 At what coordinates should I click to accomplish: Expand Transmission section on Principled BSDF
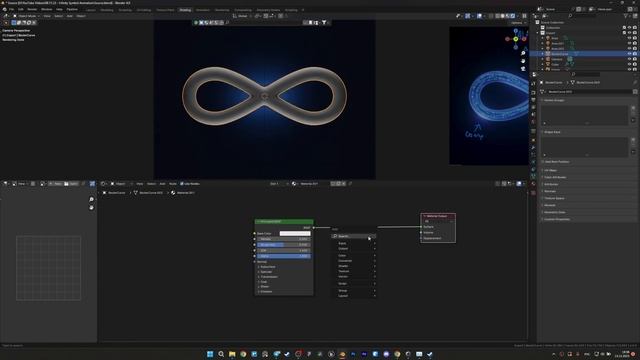(269, 277)
